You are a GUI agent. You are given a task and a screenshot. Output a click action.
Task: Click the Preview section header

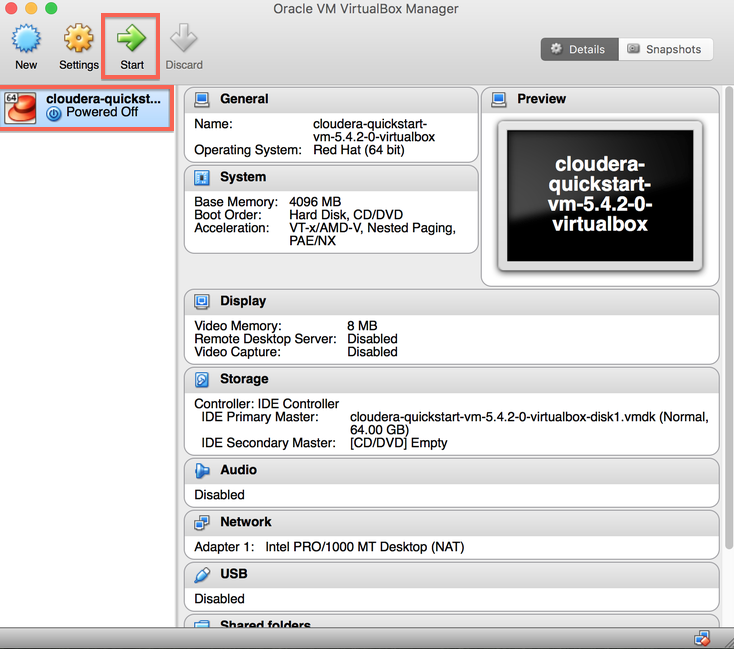[x=600, y=99]
